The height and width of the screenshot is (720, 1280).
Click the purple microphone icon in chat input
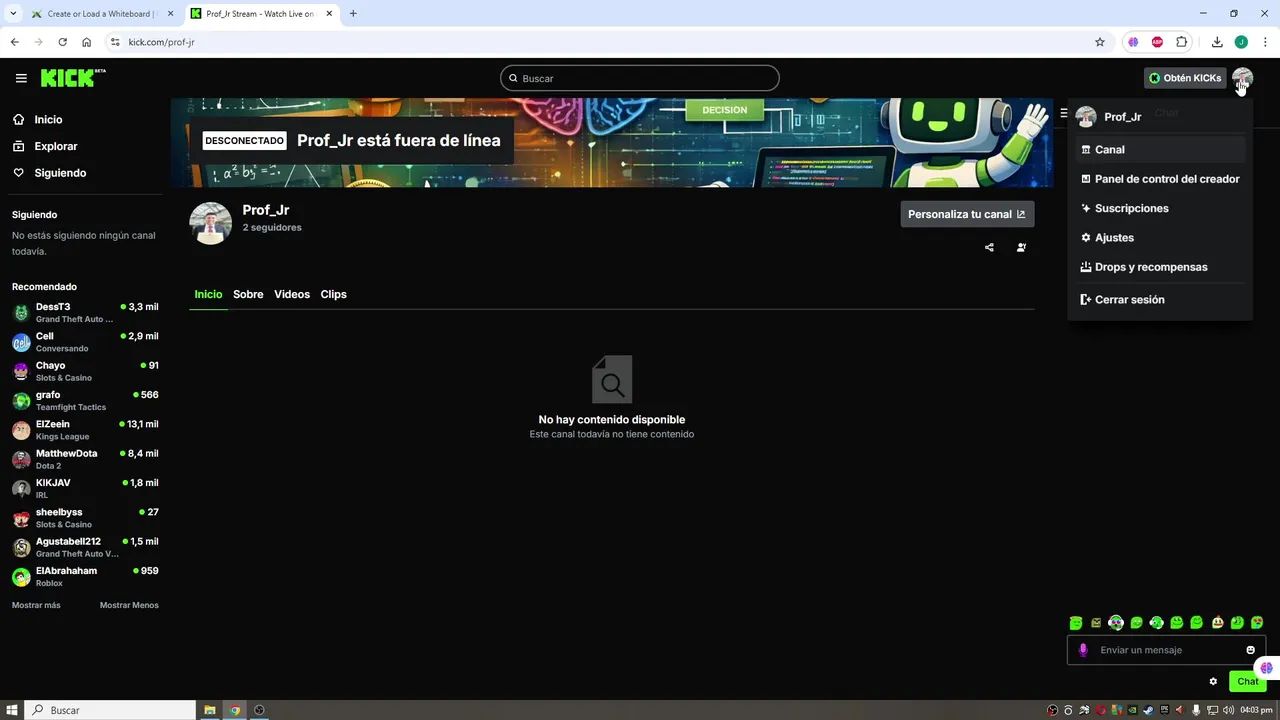tap(1082, 650)
